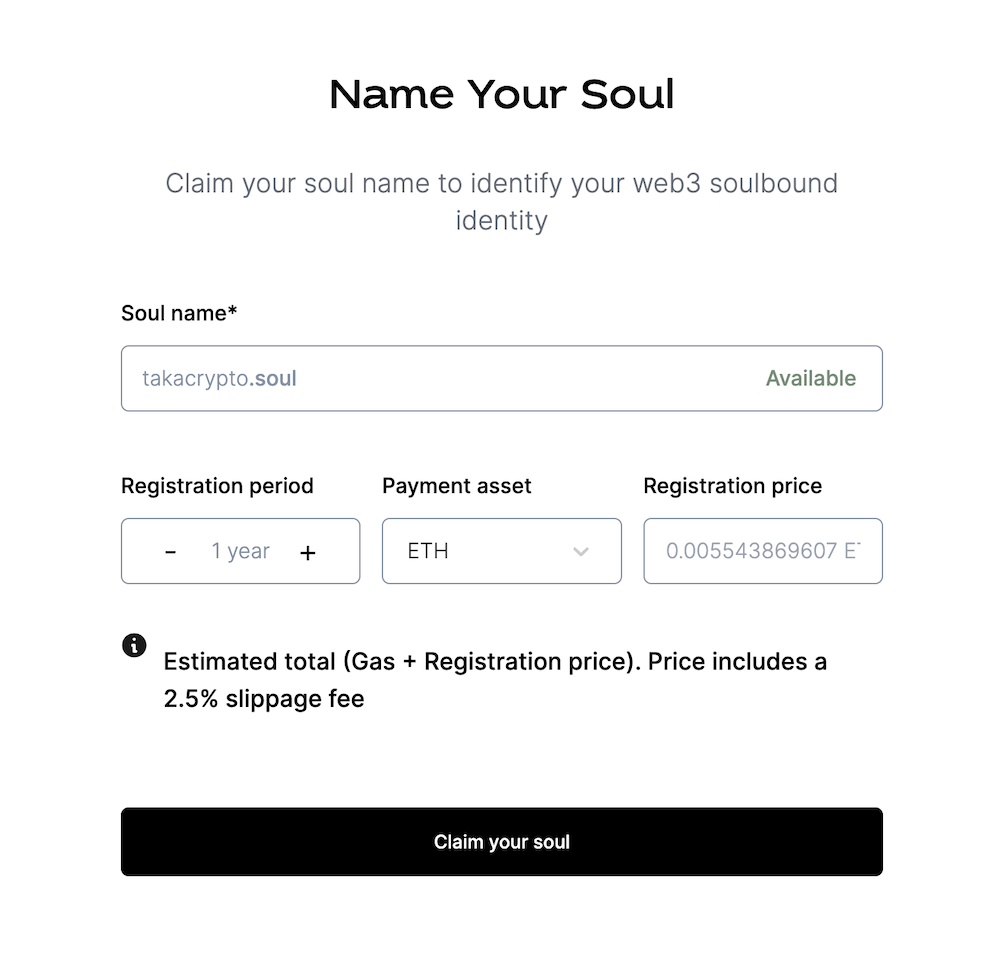This screenshot has width=1000, height=956.
Task: Click the Registration period label
Action: pos(216,486)
